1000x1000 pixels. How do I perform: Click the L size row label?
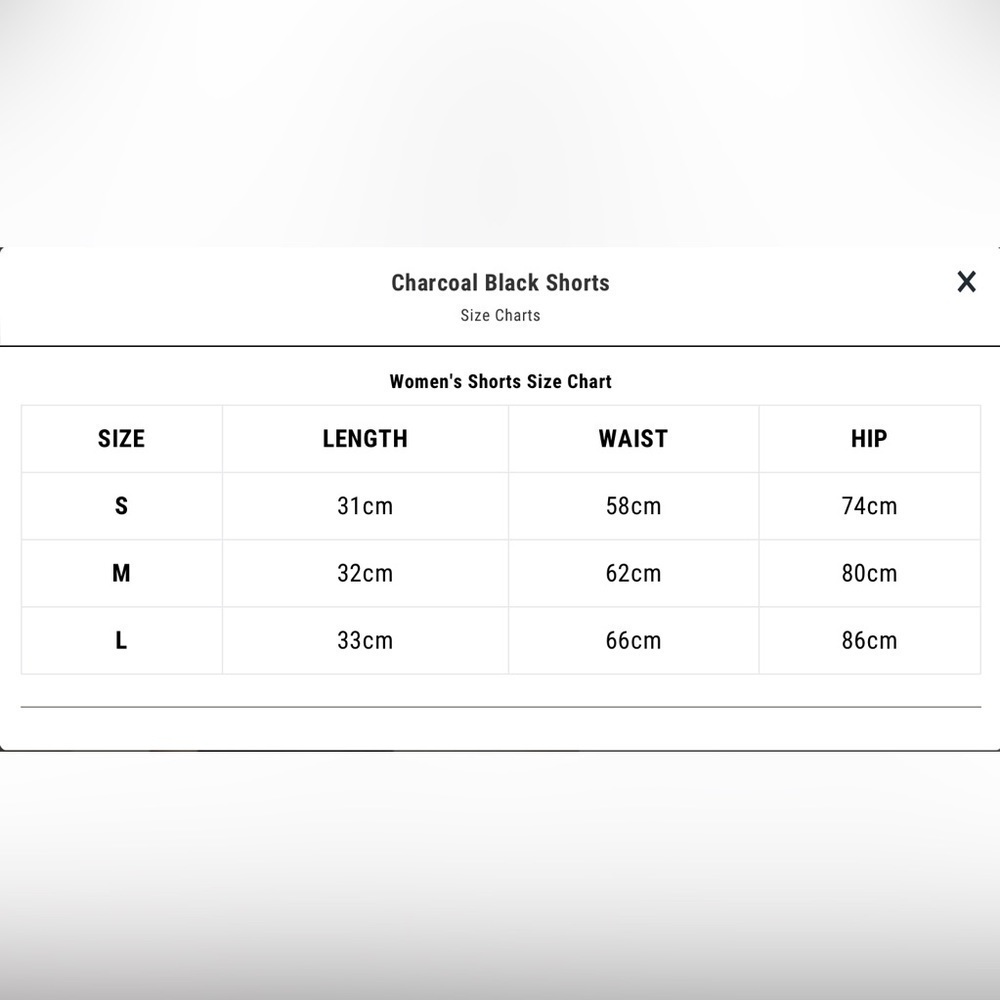(x=121, y=640)
